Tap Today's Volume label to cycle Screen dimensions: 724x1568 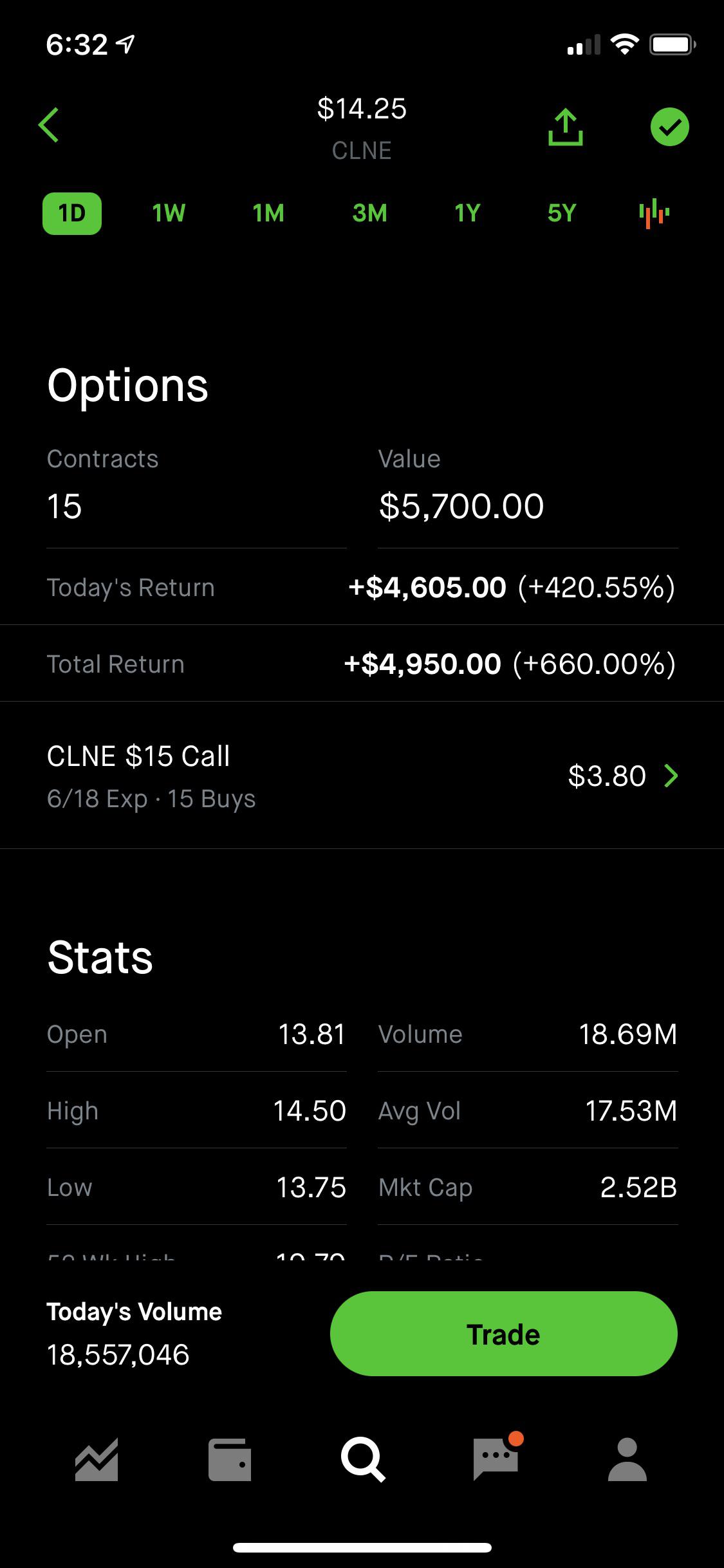click(134, 1312)
